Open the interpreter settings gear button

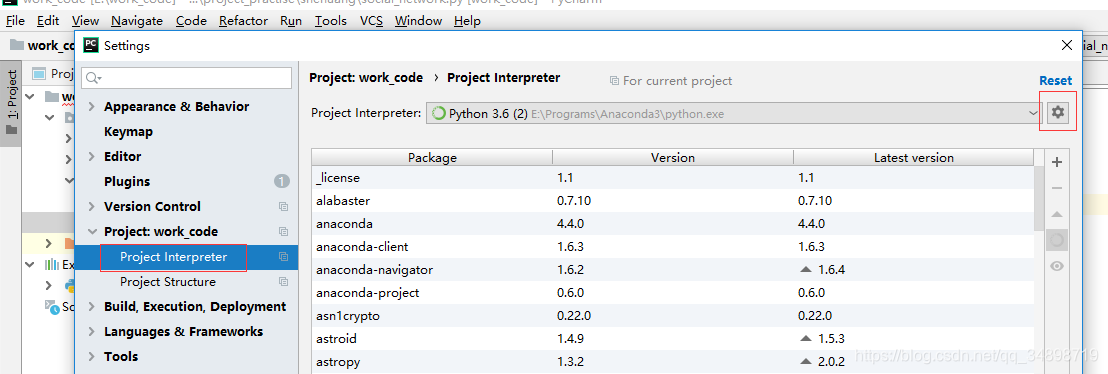point(1057,112)
